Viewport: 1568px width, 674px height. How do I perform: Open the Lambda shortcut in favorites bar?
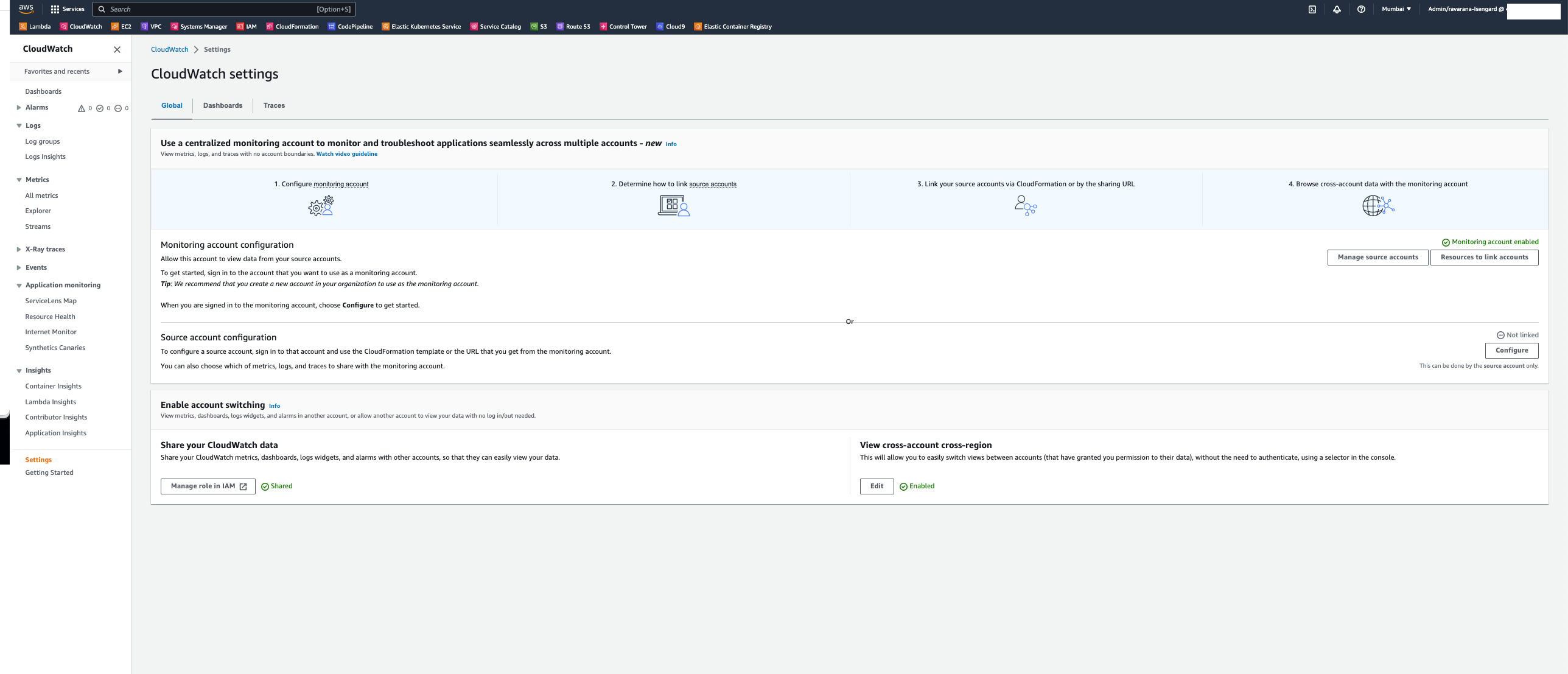pos(35,26)
